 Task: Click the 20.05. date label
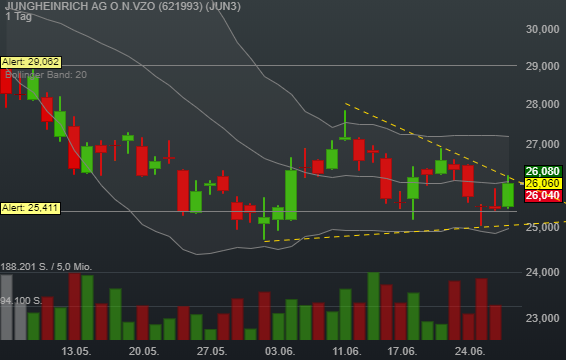click(x=144, y=351)
